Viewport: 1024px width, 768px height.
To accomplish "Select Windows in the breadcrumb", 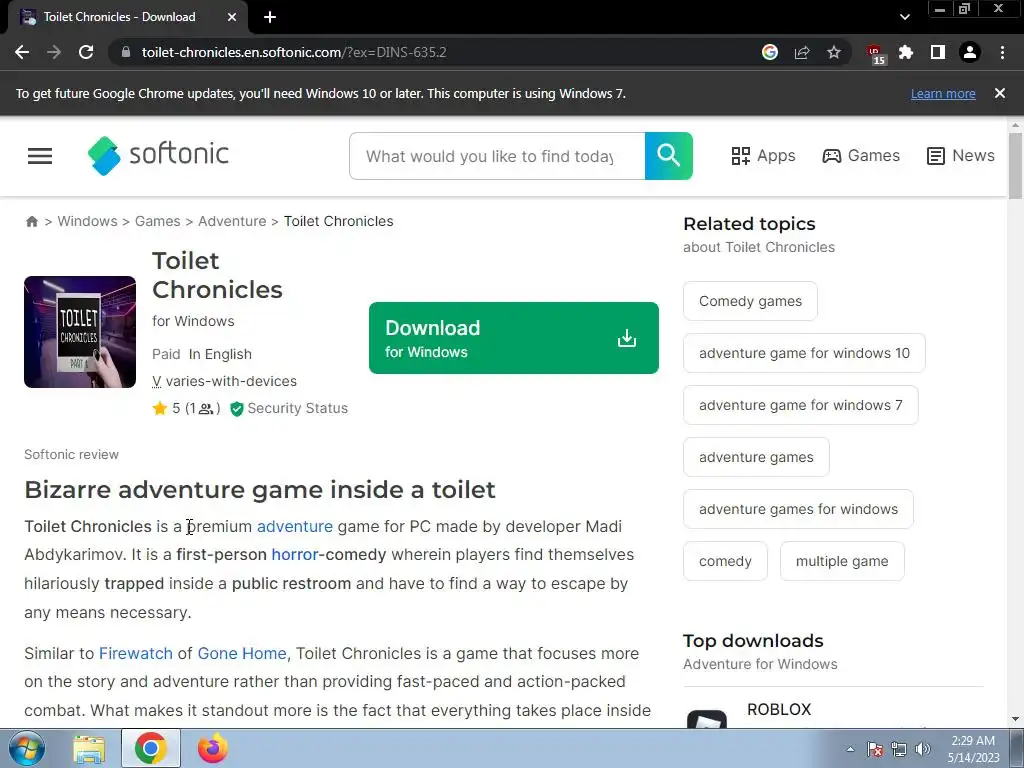I will [88, 221].
